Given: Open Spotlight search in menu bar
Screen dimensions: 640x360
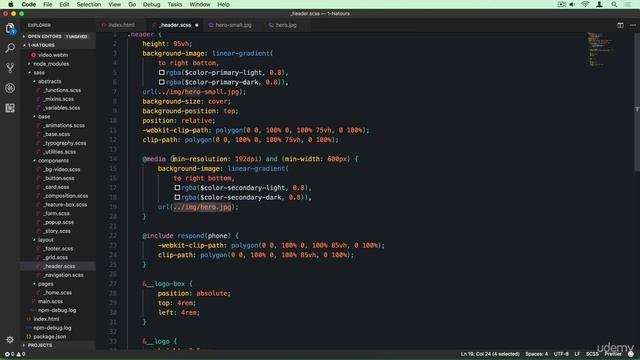Looking at the screenshot, I should click(x=614, y=4).
